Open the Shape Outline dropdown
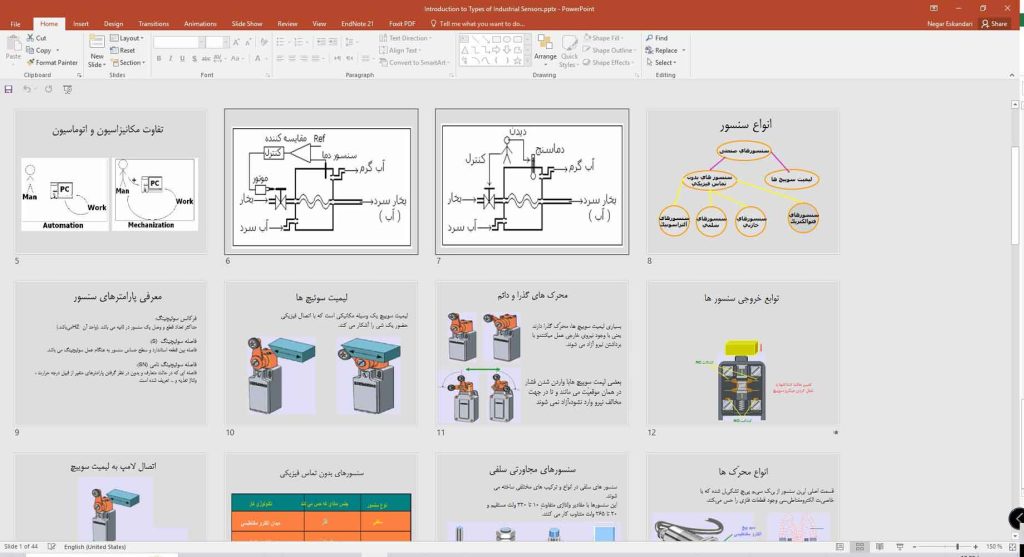 [609, 50]
